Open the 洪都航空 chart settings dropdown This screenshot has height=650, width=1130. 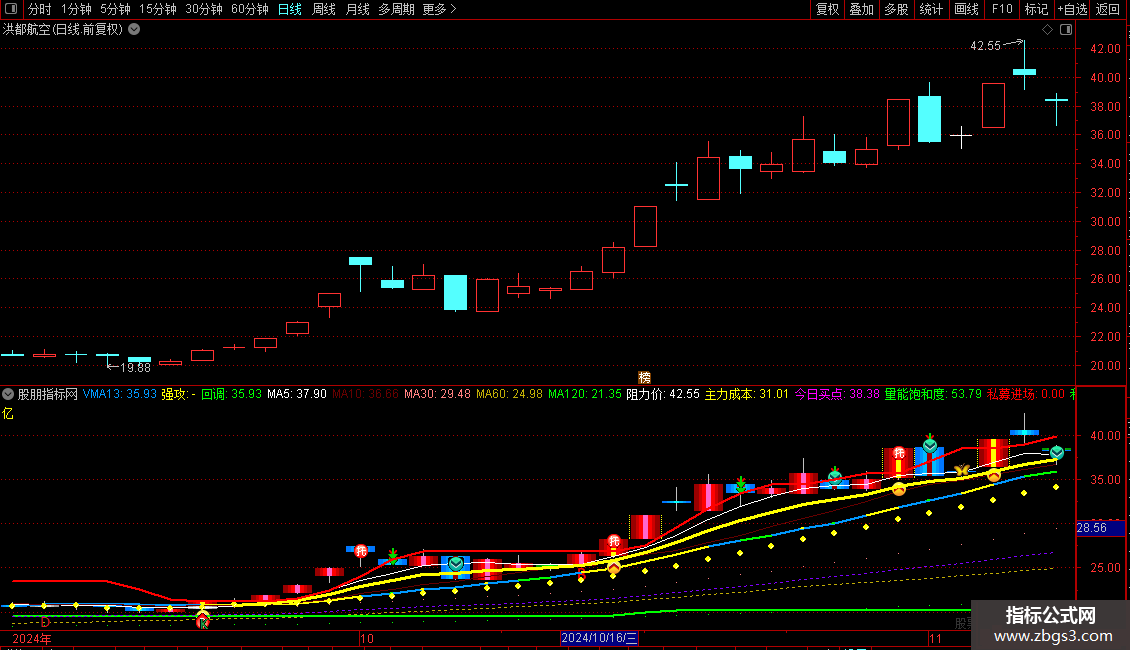(x=134, y=30)
